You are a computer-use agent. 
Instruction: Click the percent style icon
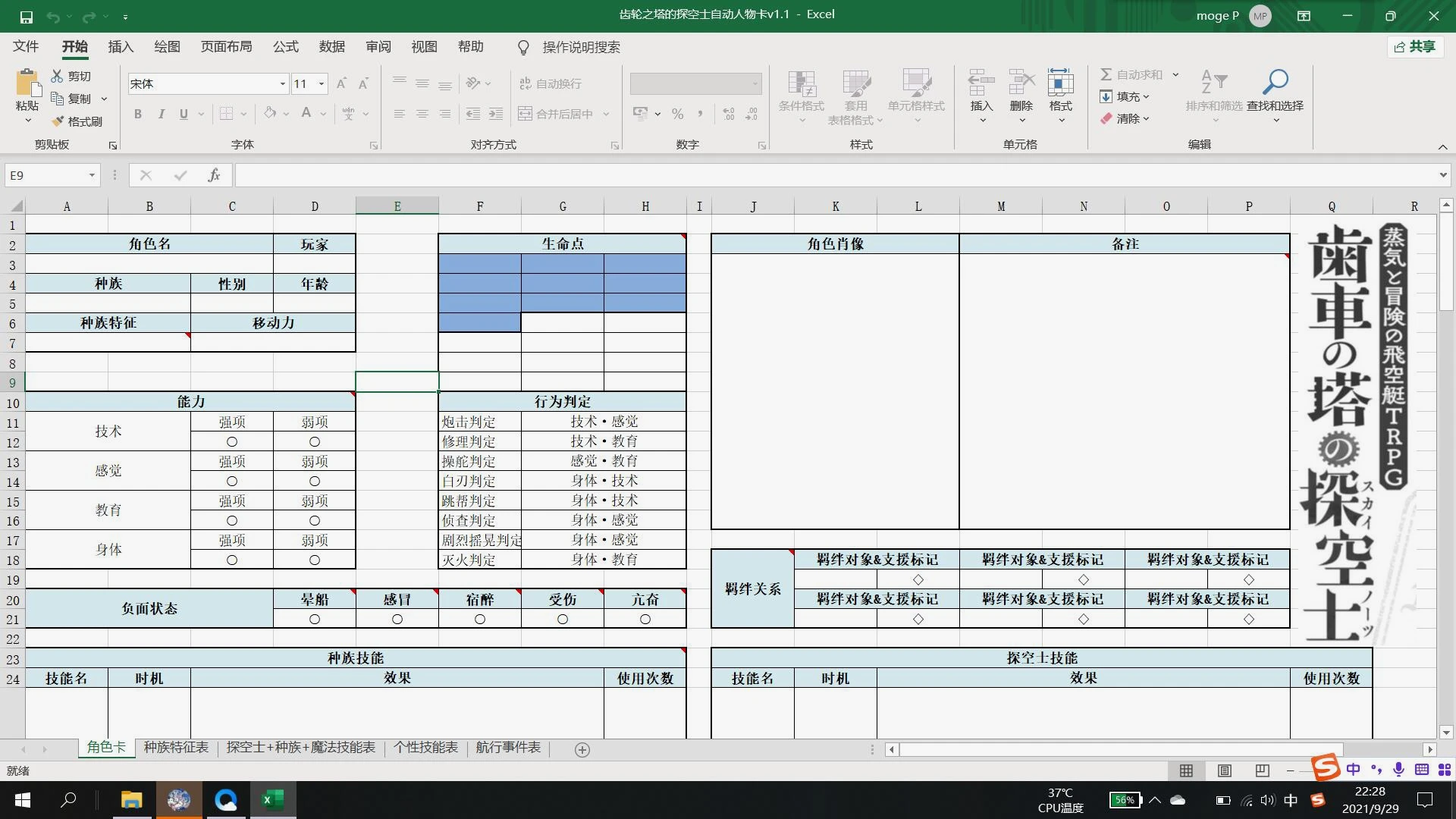677,114
